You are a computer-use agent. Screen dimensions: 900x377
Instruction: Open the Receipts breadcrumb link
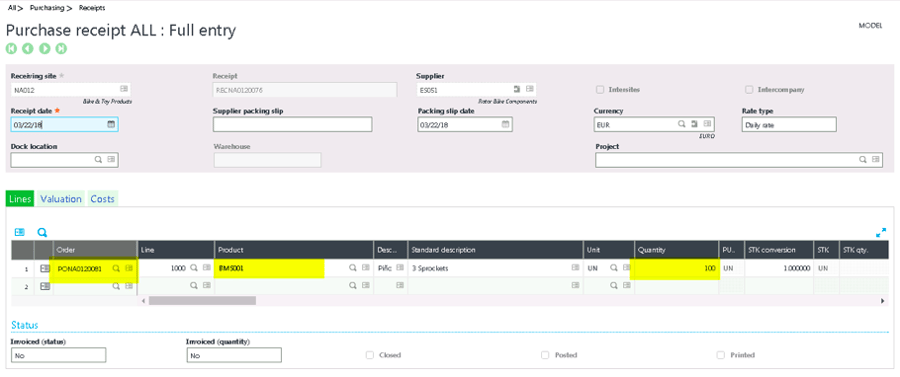(92, 8)
